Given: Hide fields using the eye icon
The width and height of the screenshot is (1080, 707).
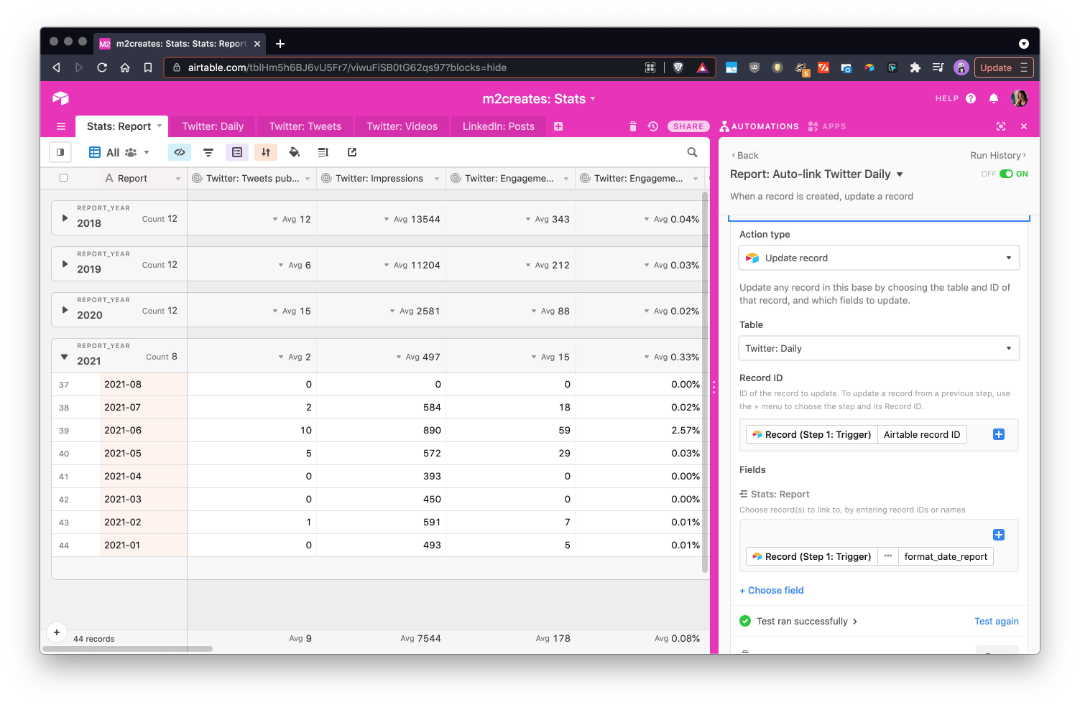Looking at the screenshot, I should (180, 152).
